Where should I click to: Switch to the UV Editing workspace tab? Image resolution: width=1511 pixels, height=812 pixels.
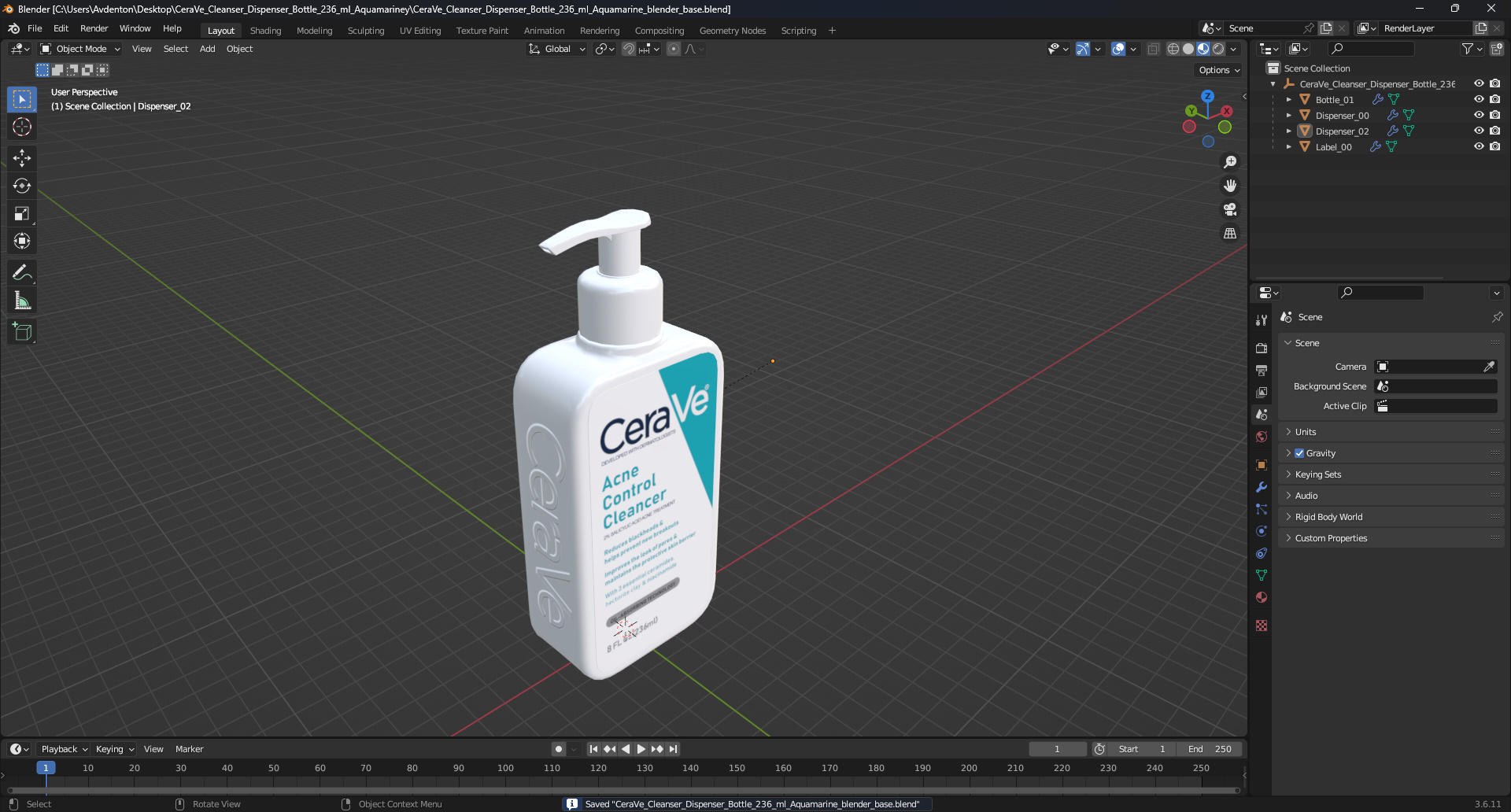(x=420, y=31)
